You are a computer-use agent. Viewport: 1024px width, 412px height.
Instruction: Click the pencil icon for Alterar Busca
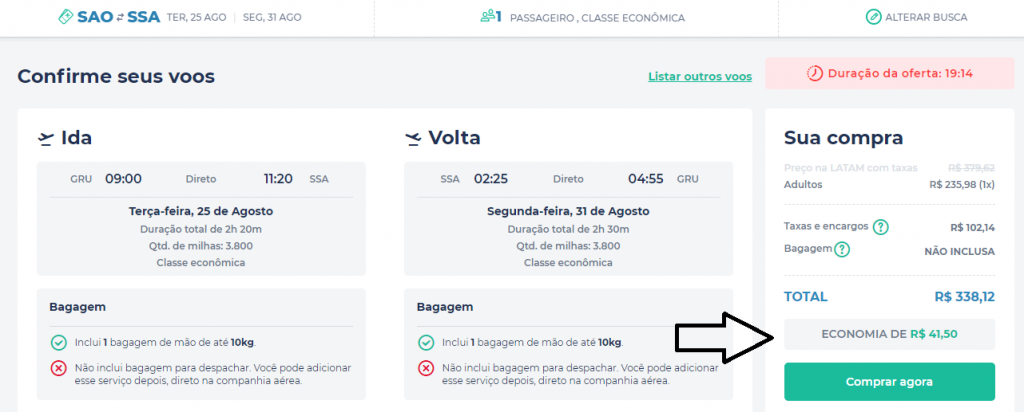click(873, 18)
